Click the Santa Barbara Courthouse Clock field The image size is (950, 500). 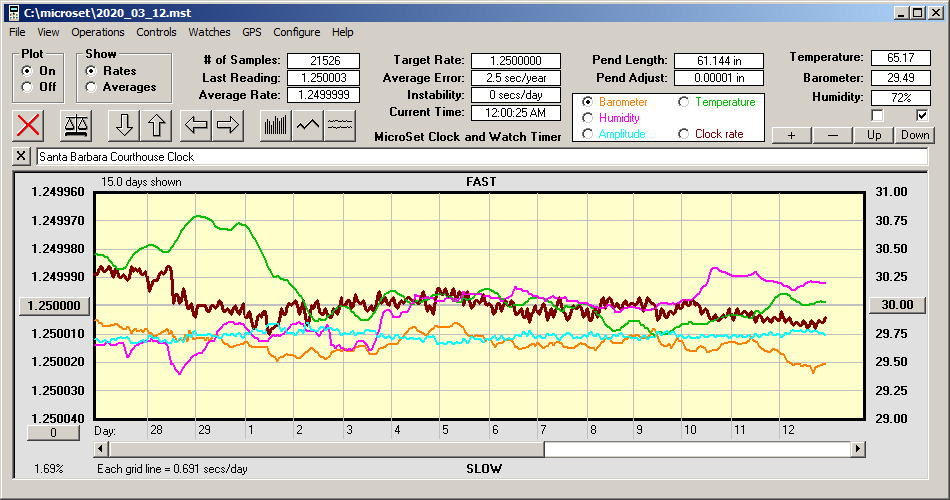pos(482,157)
